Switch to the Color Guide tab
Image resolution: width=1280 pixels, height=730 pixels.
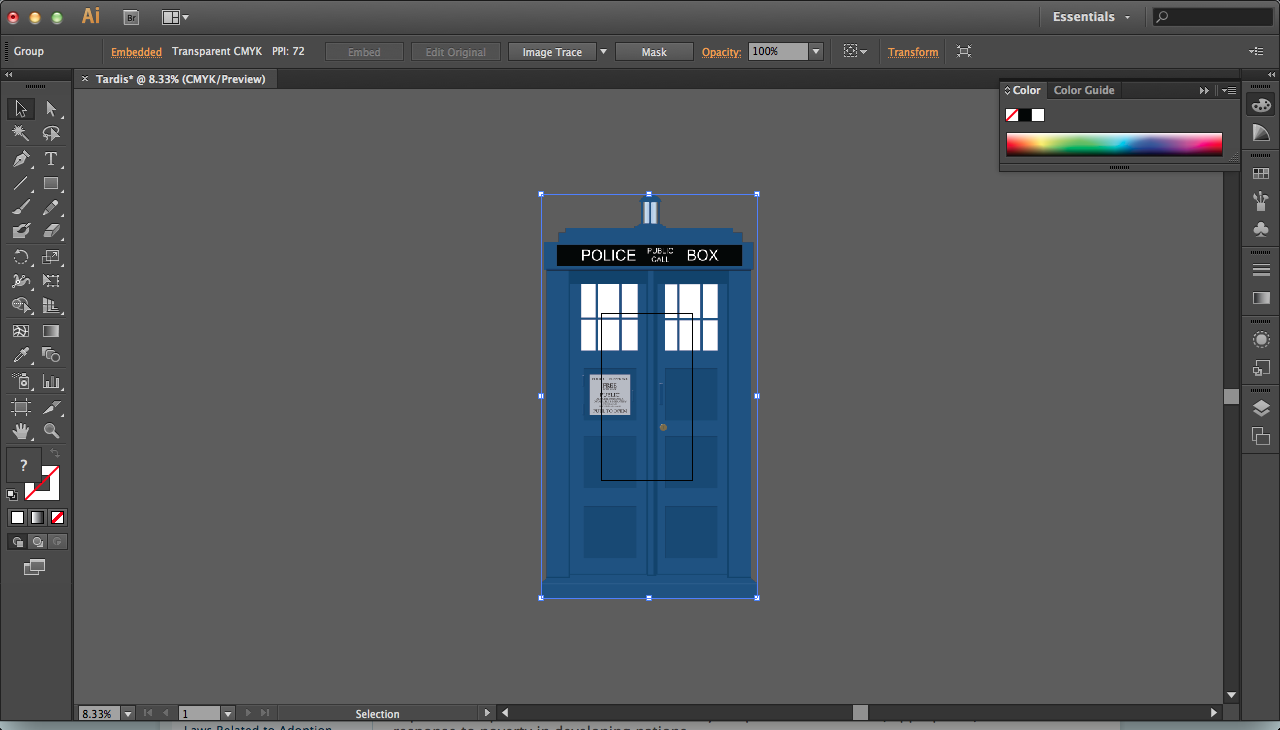point(1084,90)
